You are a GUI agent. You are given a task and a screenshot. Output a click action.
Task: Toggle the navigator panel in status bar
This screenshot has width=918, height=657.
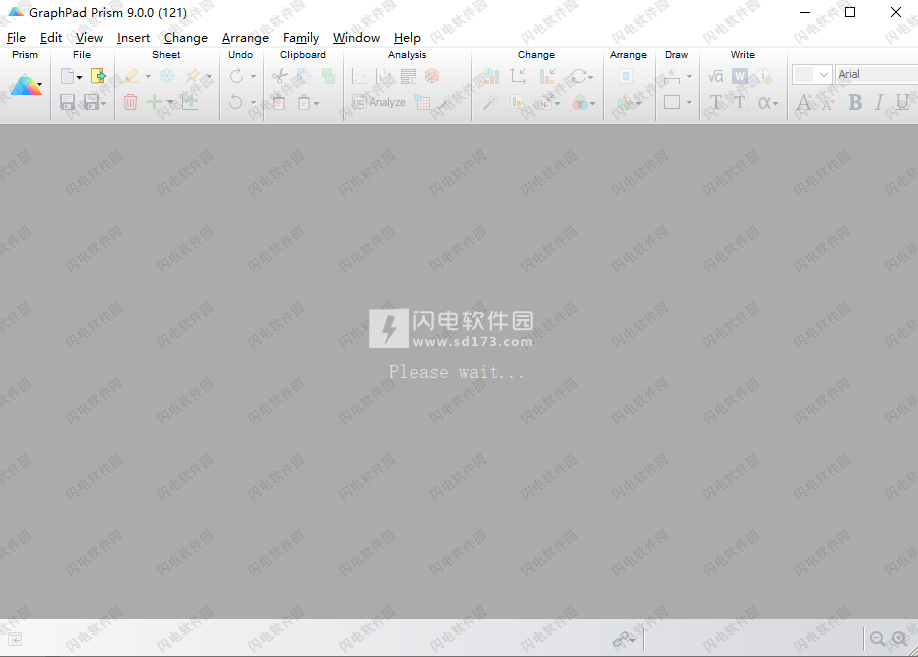point(15,639)
